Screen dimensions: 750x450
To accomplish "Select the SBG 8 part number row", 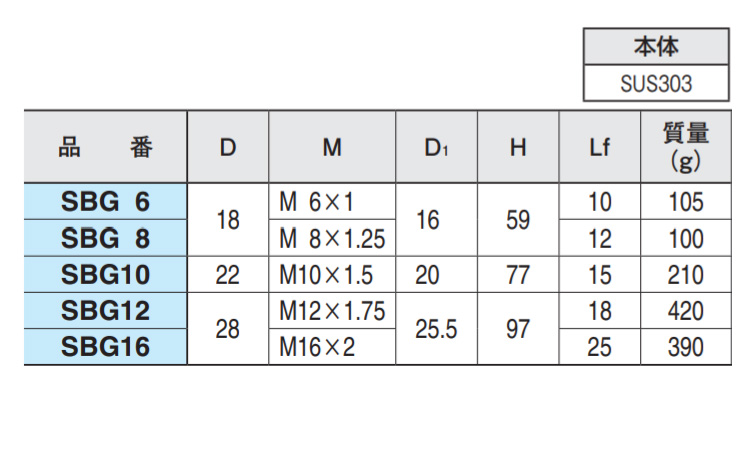I will pos(105,238).
